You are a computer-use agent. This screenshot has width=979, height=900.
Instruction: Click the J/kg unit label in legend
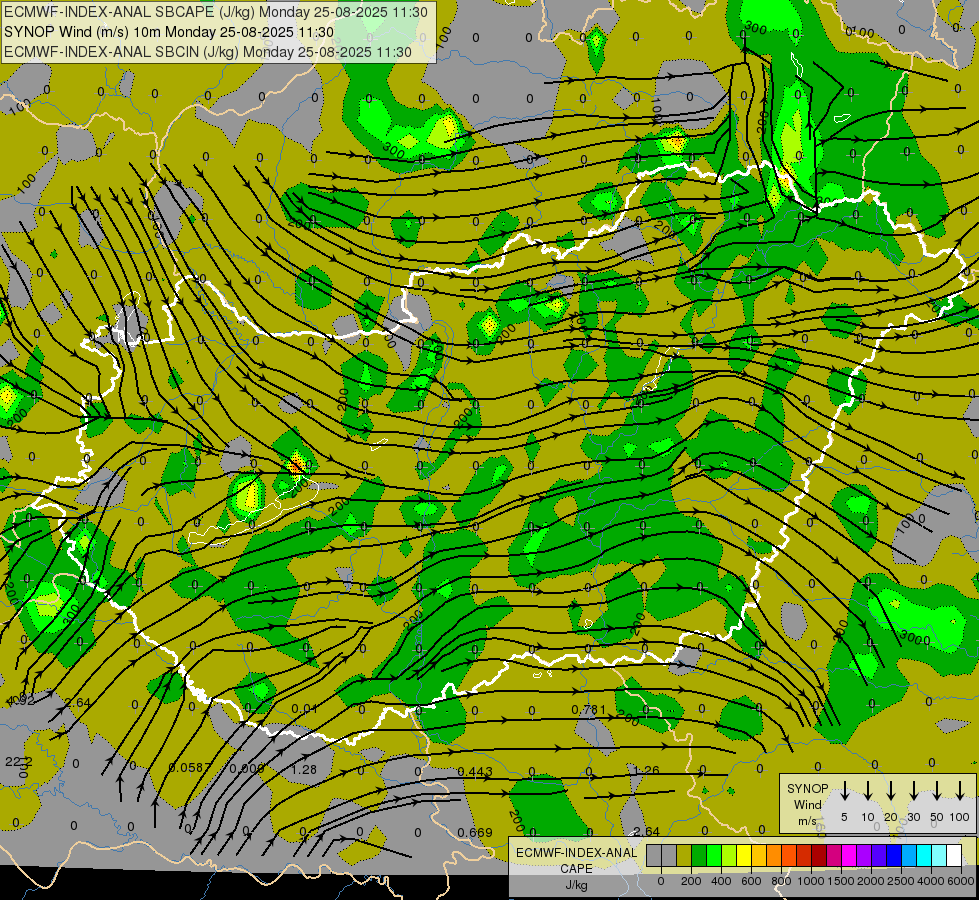coord(576,885)
